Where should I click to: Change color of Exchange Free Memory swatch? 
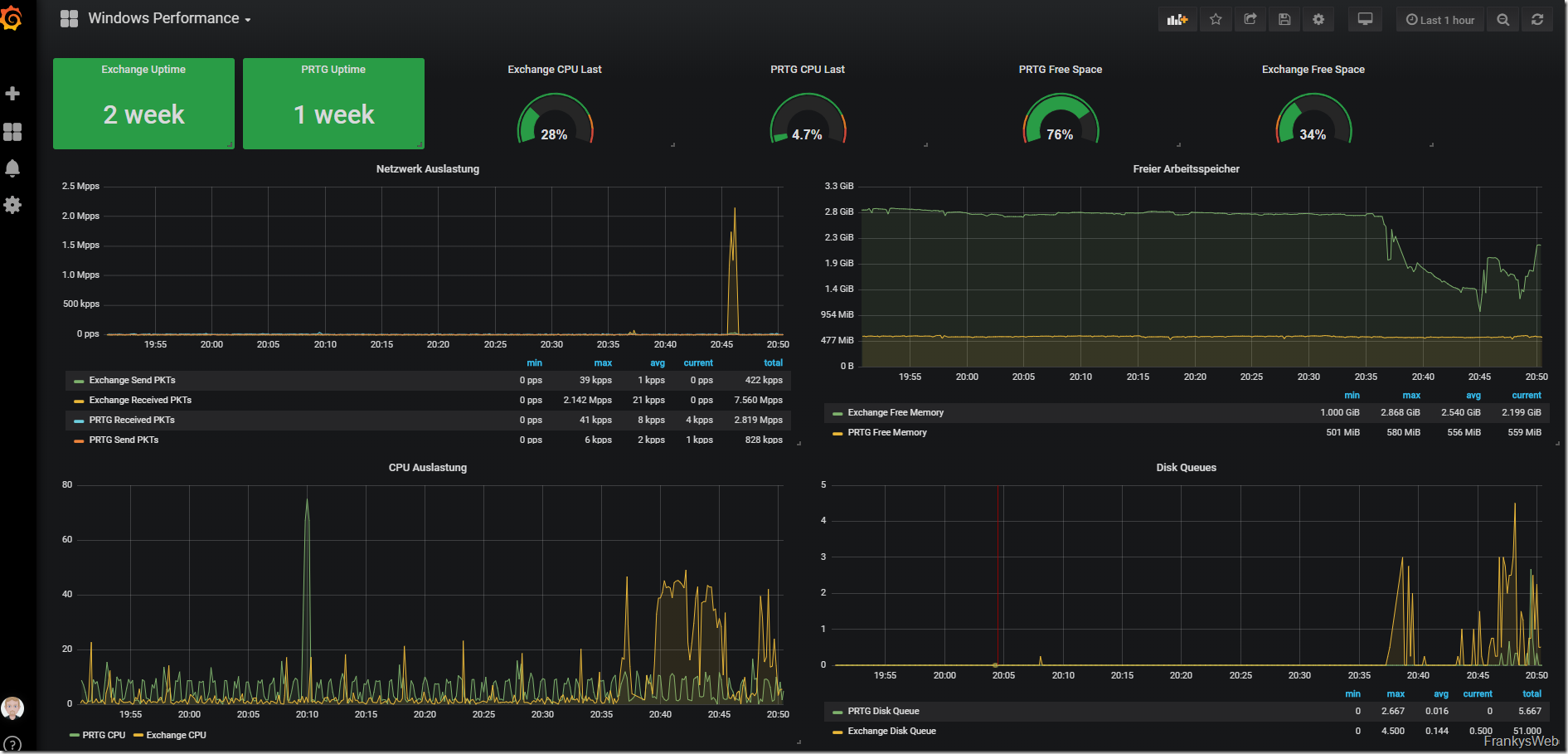[837, 413]
